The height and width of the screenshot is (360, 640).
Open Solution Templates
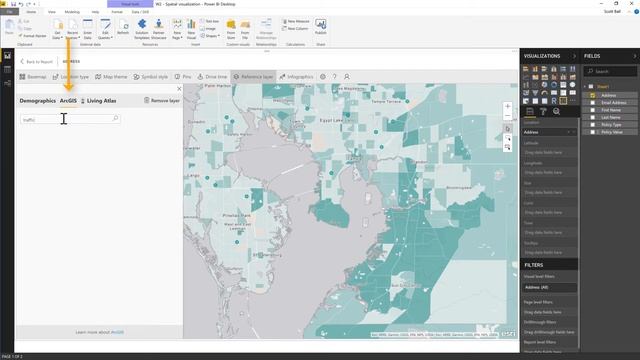click(x=142, y=29)
